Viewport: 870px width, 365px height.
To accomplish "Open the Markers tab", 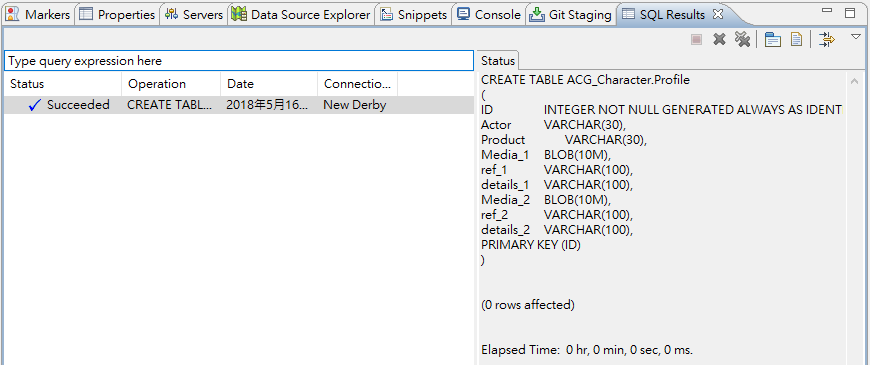I will tap(38, 15).
